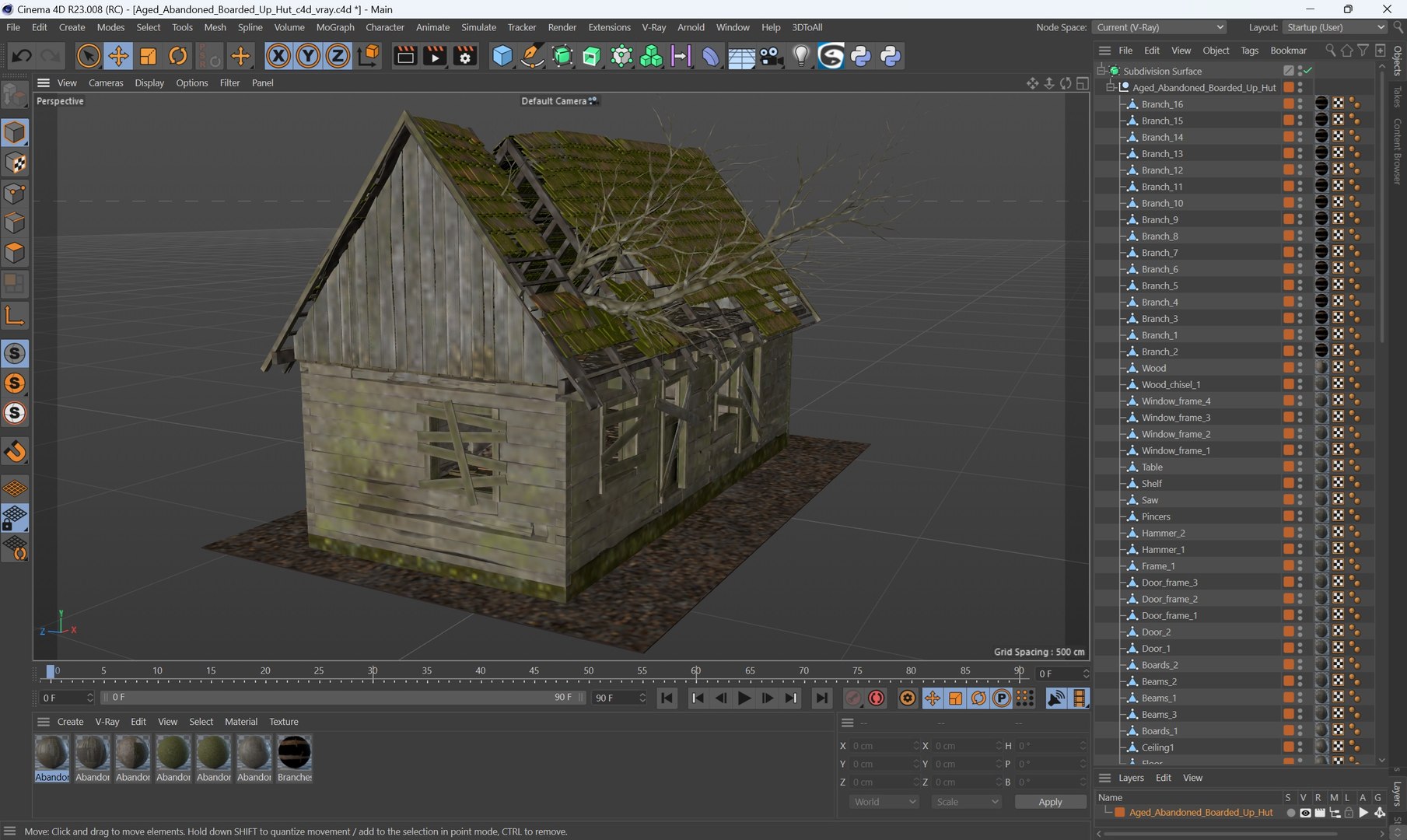The image size is (1407, 840).
Task: Toggle Z axis lock
Action: (338, 56)
